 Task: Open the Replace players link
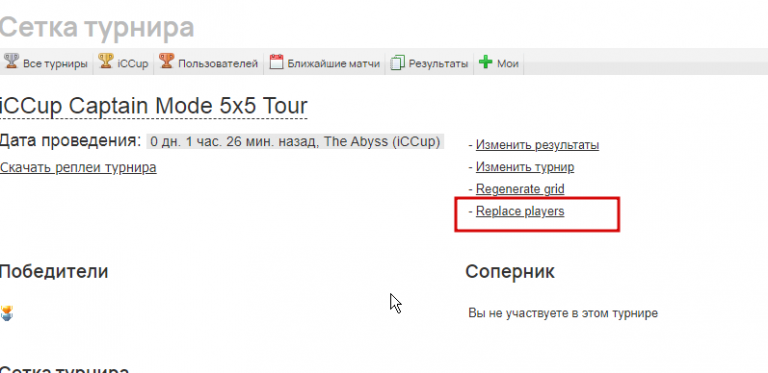tap(520, 211)
